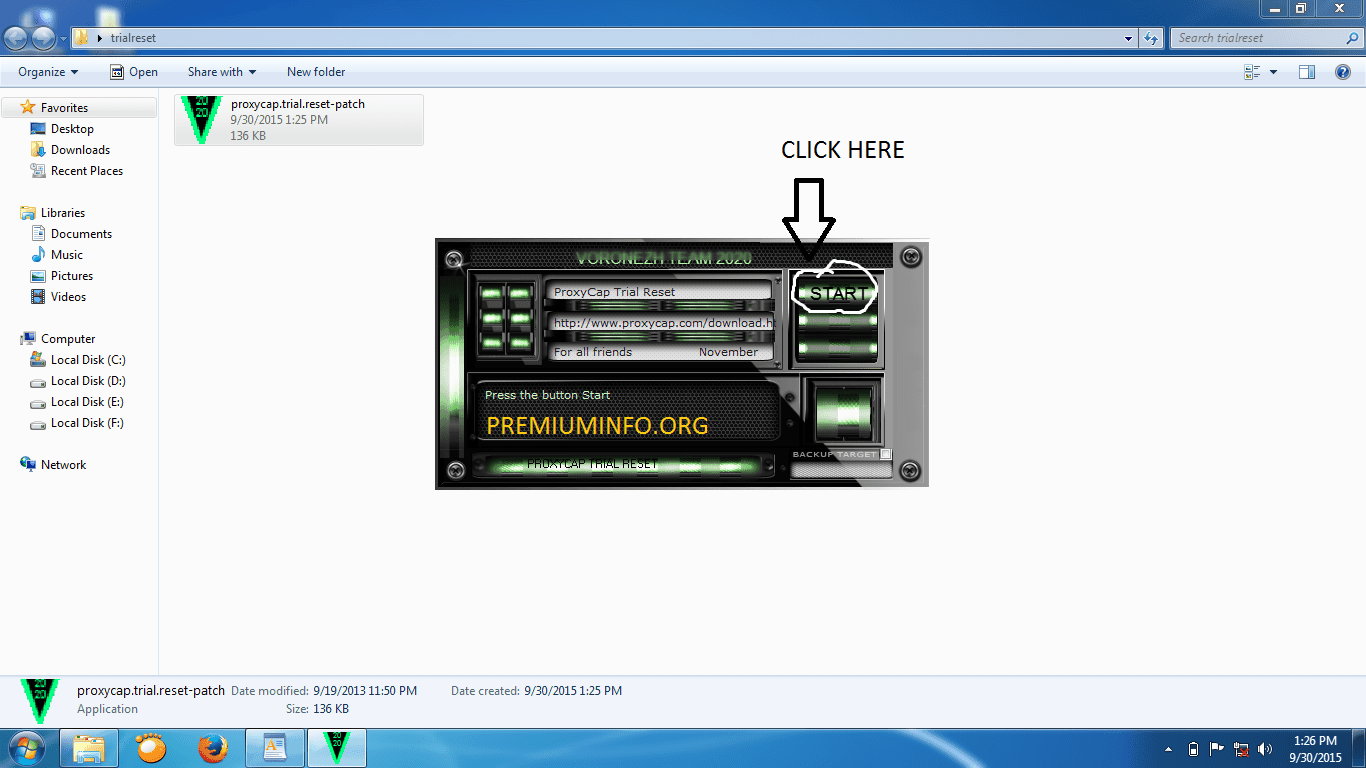Viewport: 1366px width, 768px height.
Task: Click the PROXYCAP TRIAL RESET progress bar
Action: 623,465
